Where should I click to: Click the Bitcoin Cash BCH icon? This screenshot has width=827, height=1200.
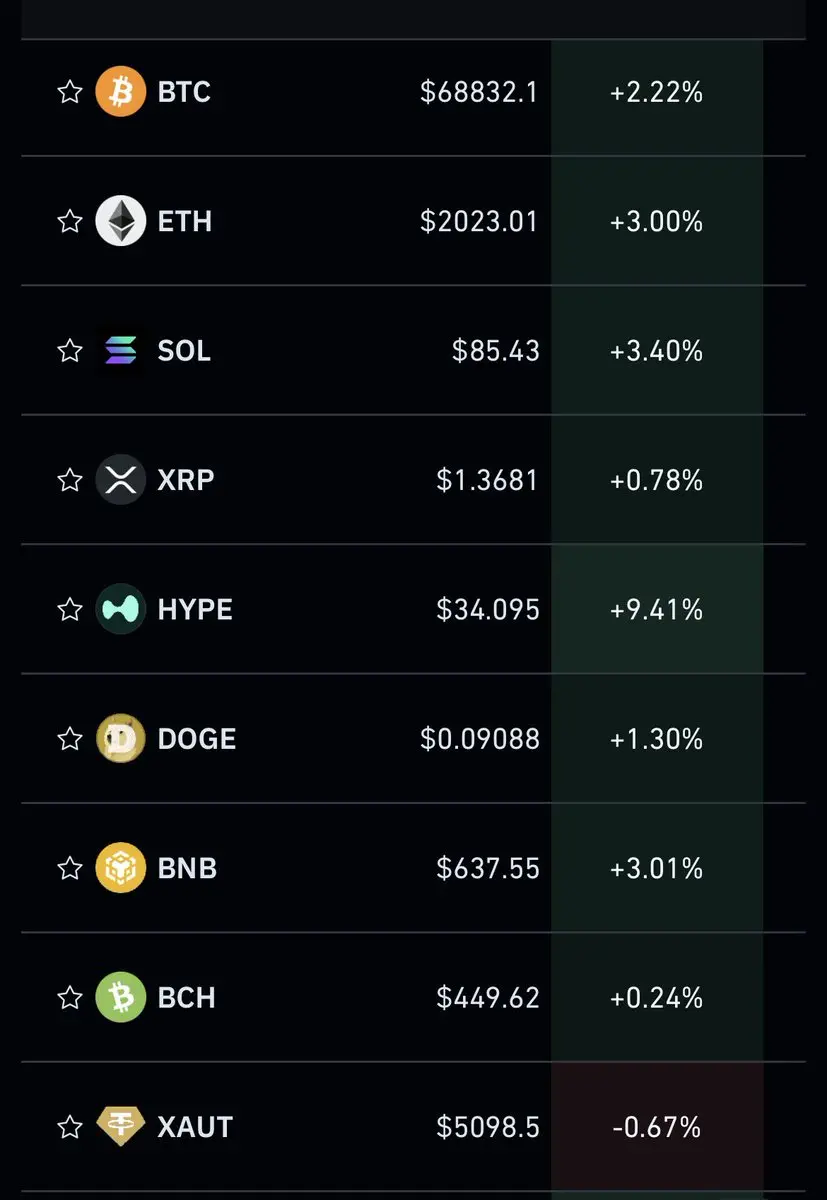(120, 997)
